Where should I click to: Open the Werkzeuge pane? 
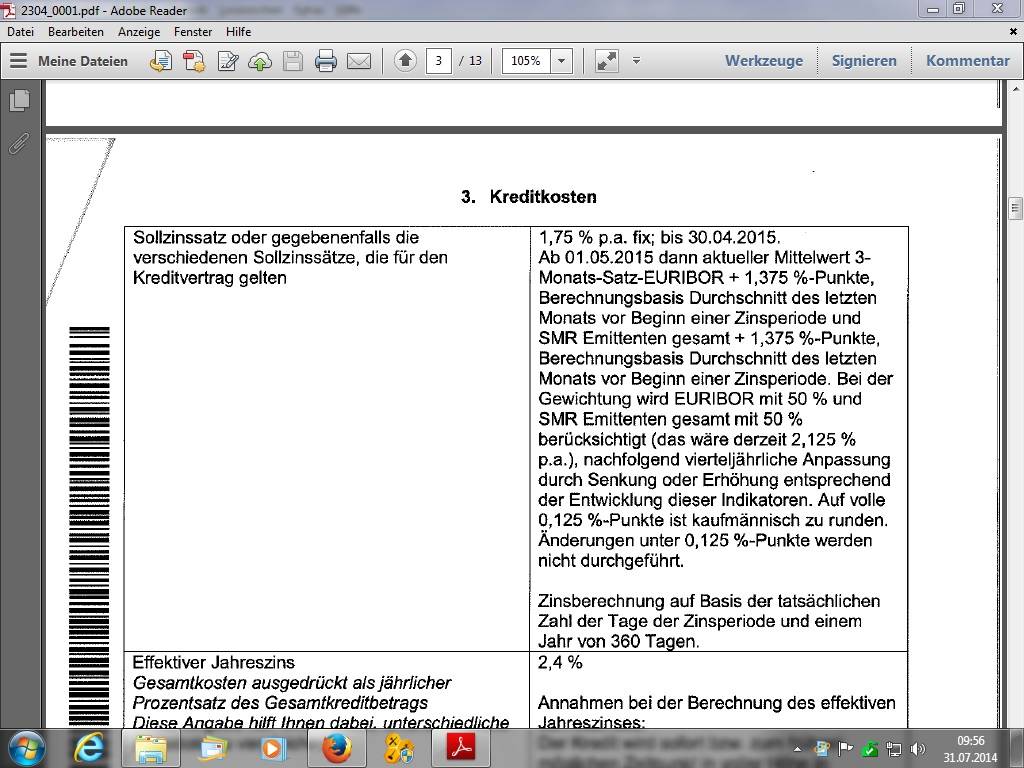tap(763, 61)
